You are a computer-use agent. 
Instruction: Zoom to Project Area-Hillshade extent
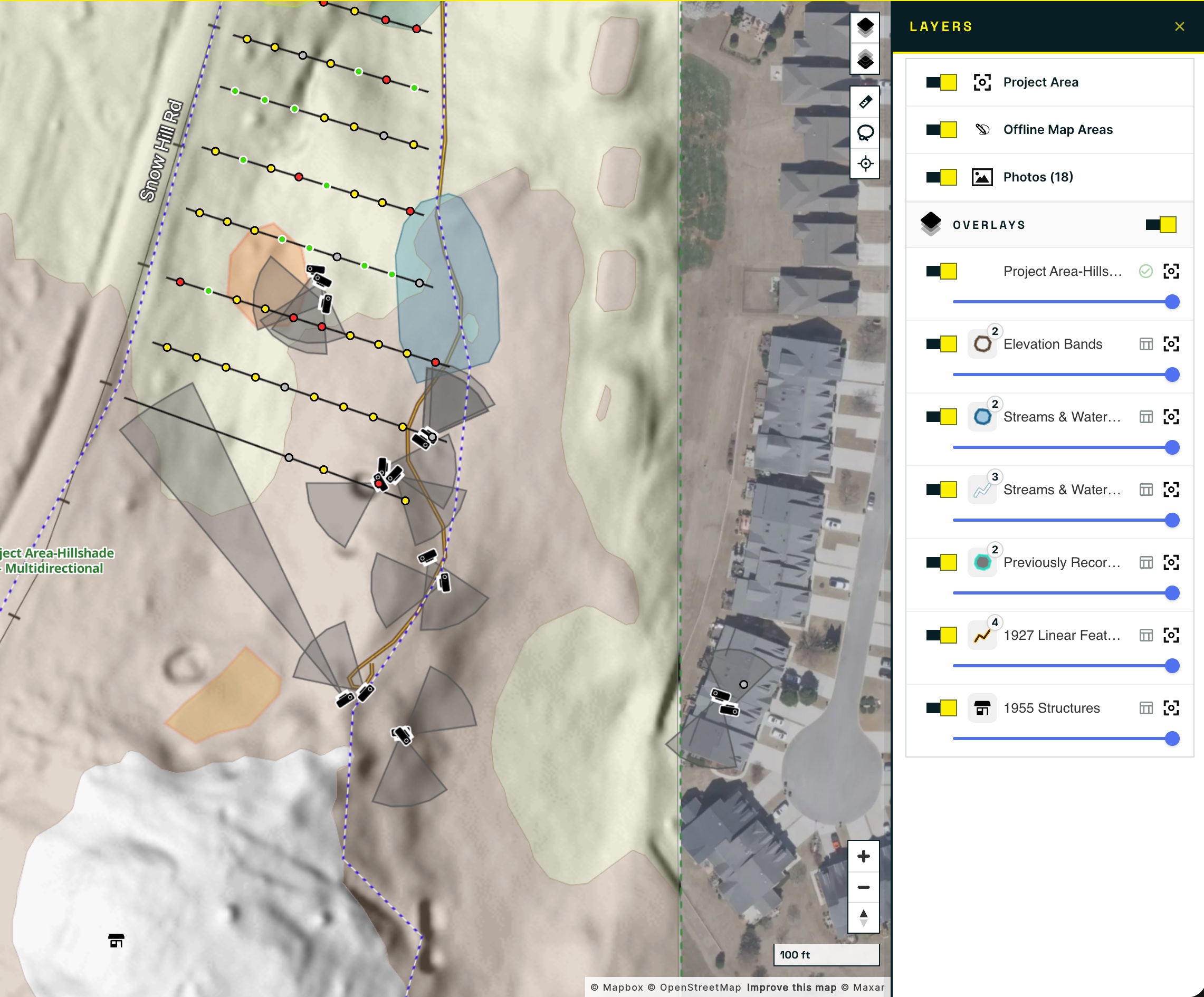tap(1171, 271)
